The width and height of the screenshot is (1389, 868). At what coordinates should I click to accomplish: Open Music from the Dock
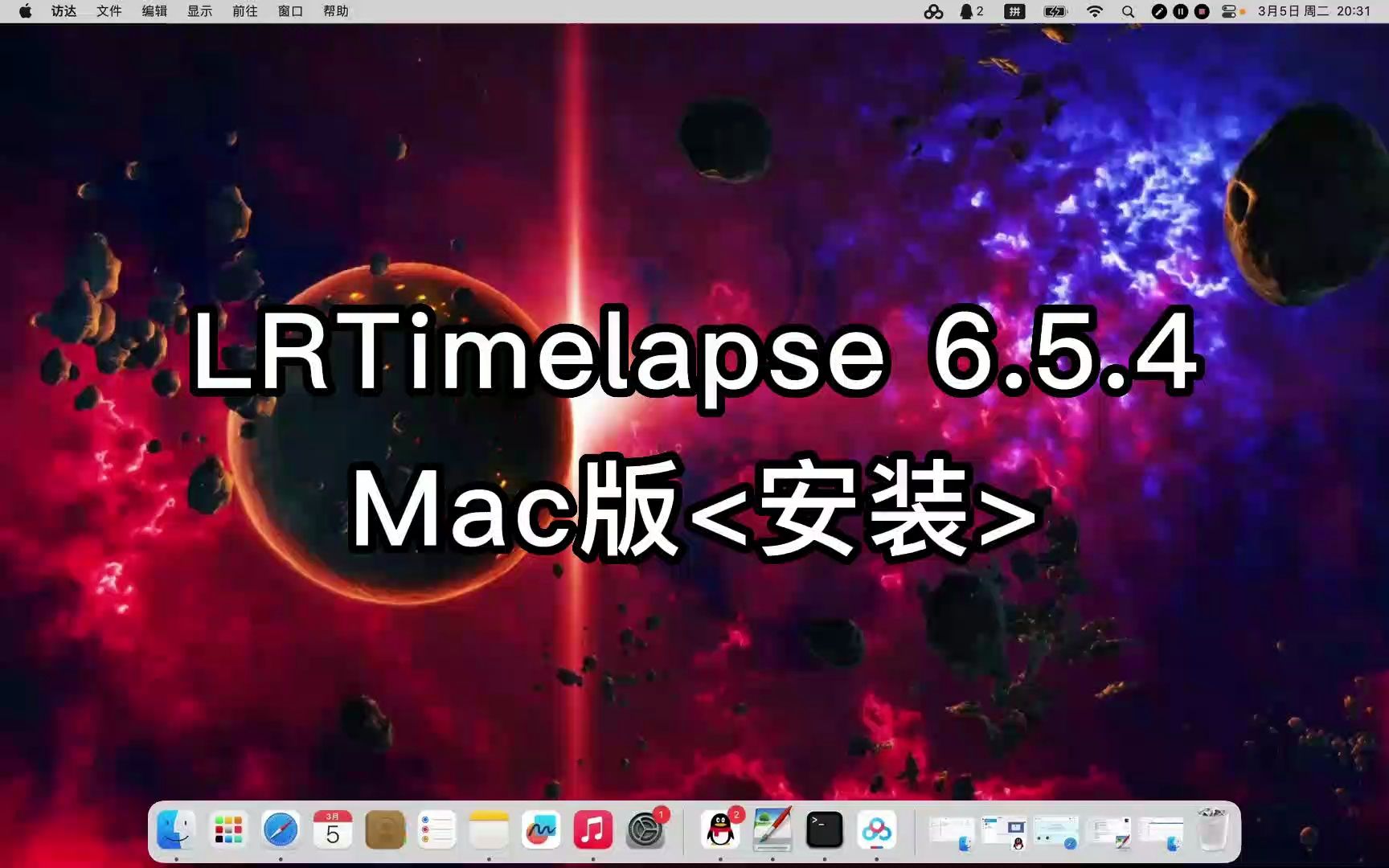593,829
